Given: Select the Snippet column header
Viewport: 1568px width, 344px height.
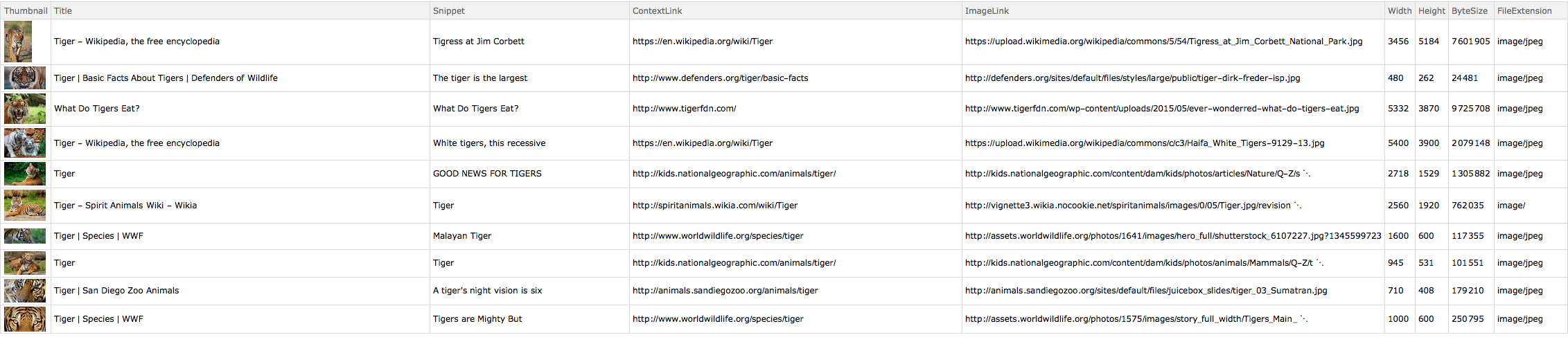Looking at the screenshot, I should click(449, 11).
